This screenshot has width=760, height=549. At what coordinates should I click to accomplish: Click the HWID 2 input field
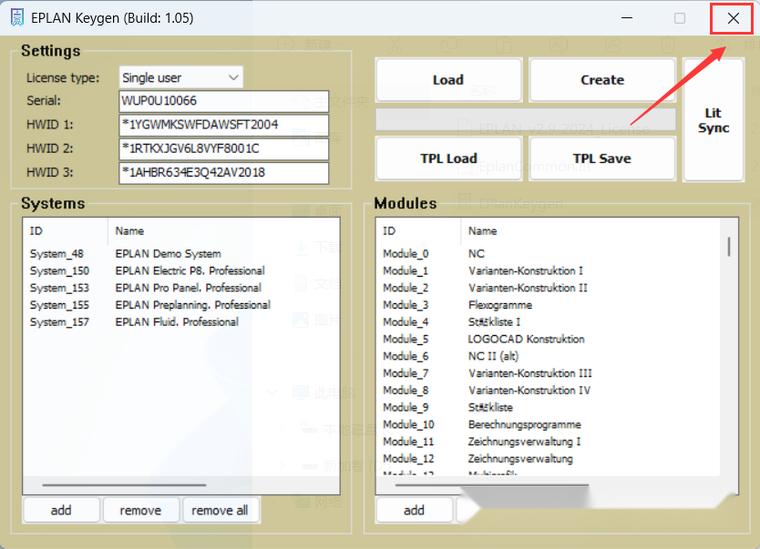[x=224, y=149]
